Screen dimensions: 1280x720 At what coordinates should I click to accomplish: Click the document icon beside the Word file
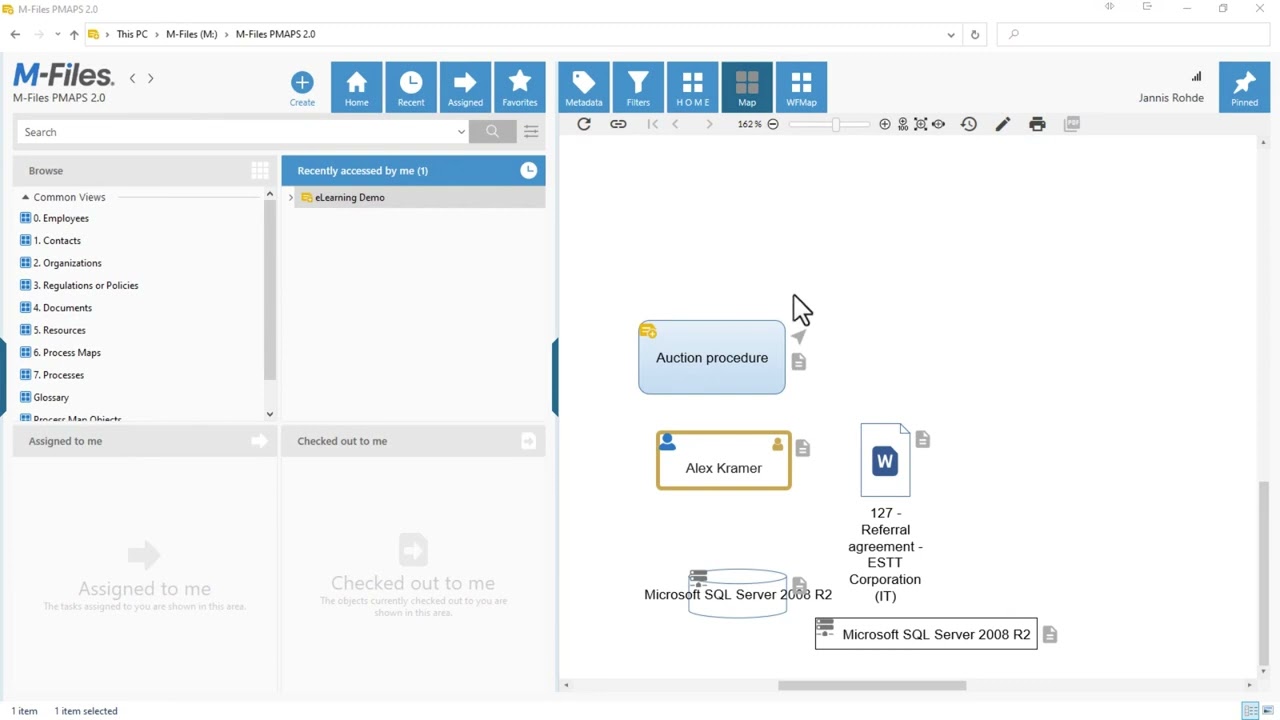922,439
